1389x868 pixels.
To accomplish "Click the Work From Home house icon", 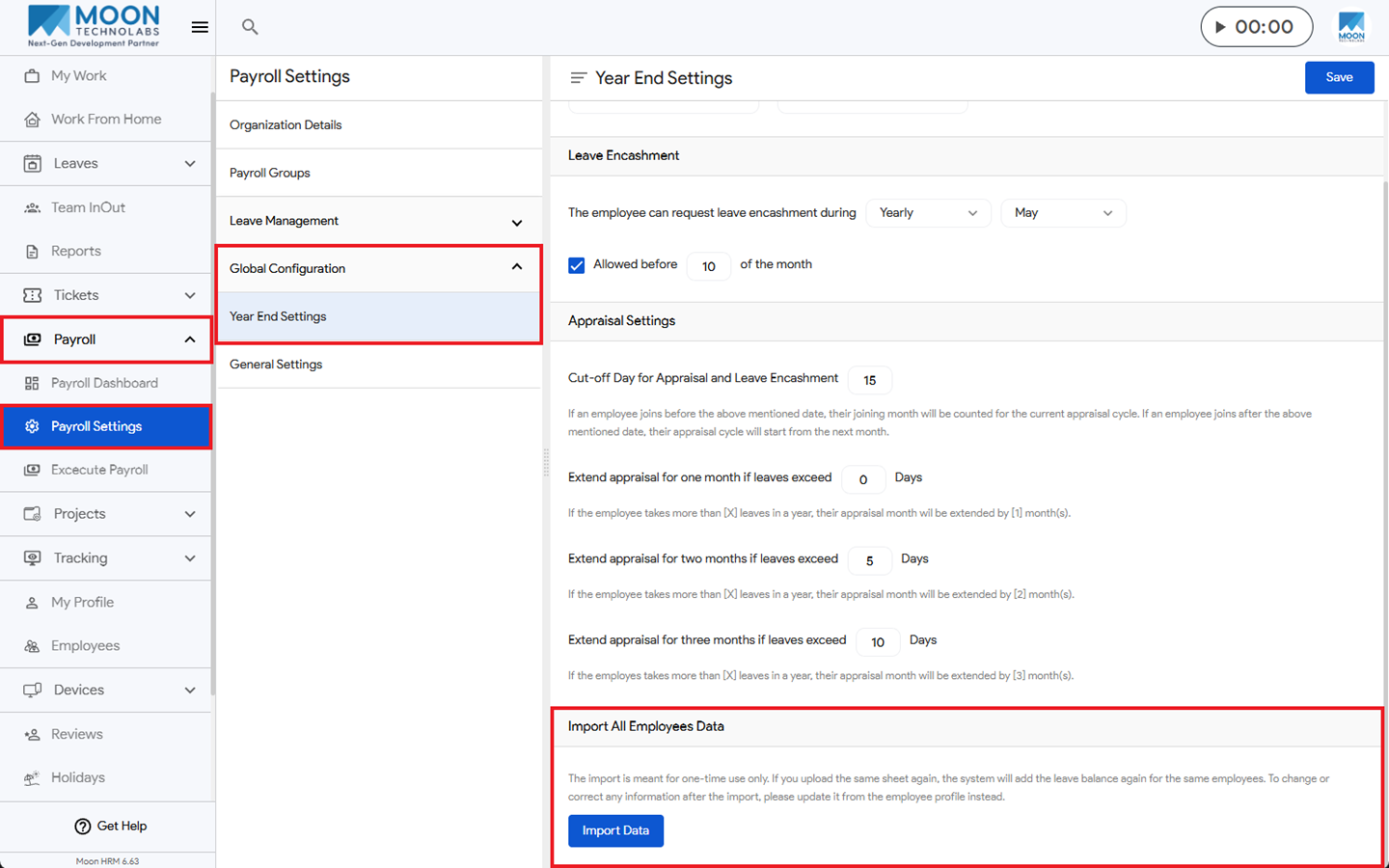I will point(32,120).
